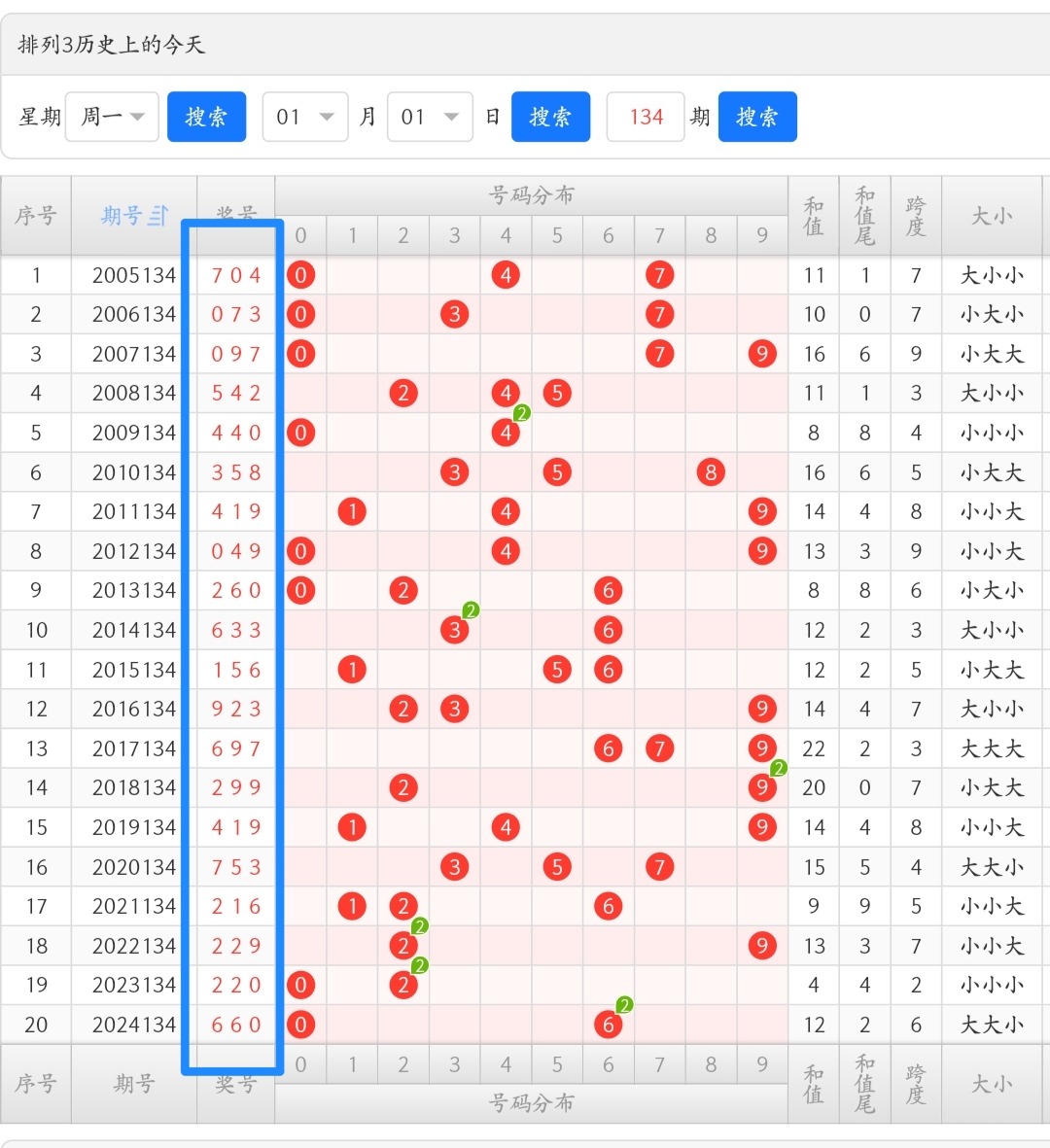This screenshot has width=1050, height=1148.
Task: Open the day dropdown showing 01
Action: (430, 117)
